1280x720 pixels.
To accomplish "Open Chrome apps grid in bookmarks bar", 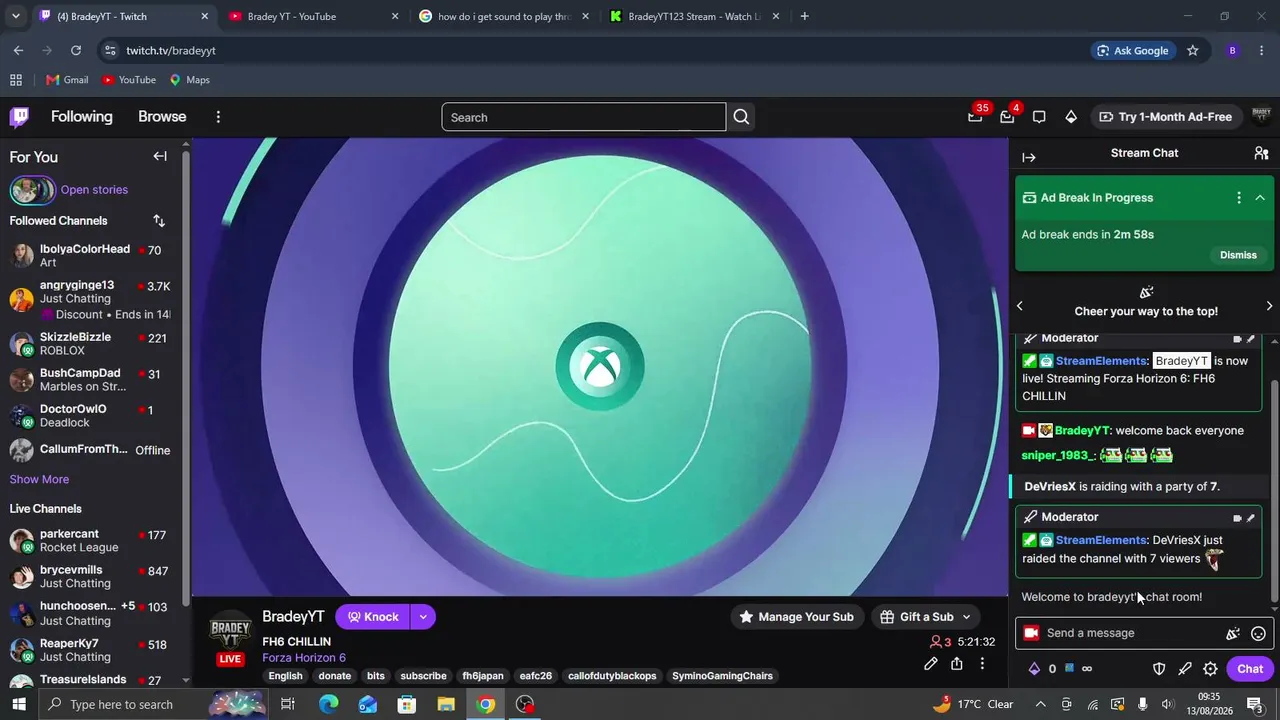I will click(x=16, y=80).
